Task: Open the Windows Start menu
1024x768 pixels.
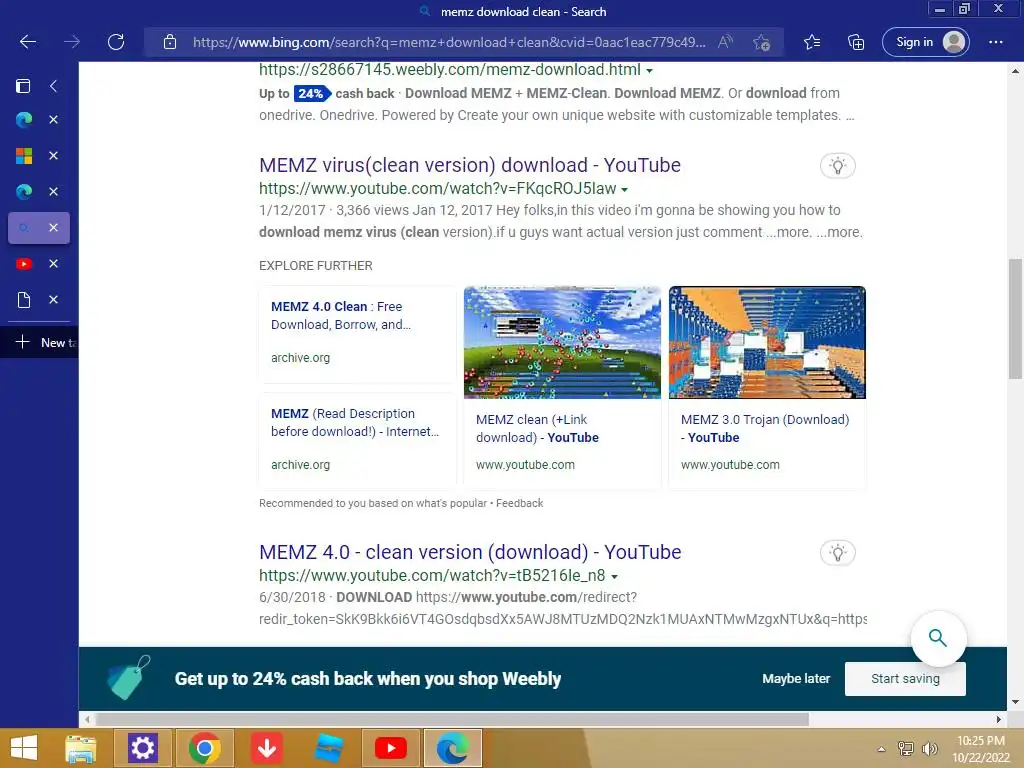Action: coord(24,748)
